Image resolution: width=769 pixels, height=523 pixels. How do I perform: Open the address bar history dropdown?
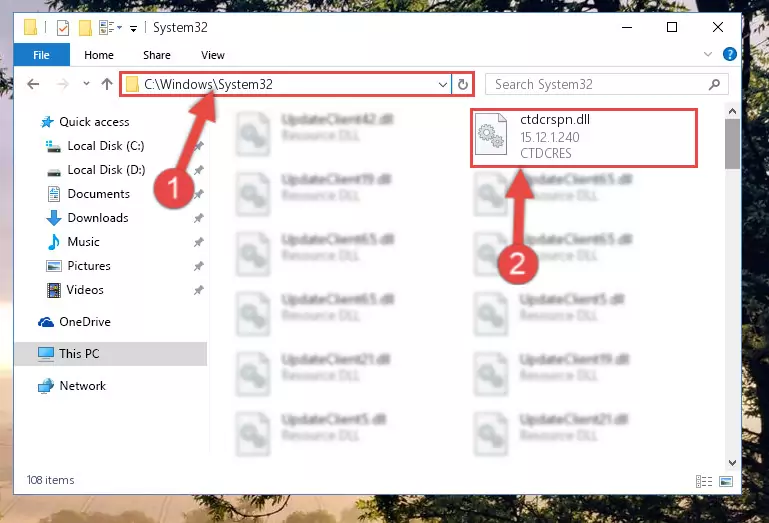point(442,84)
